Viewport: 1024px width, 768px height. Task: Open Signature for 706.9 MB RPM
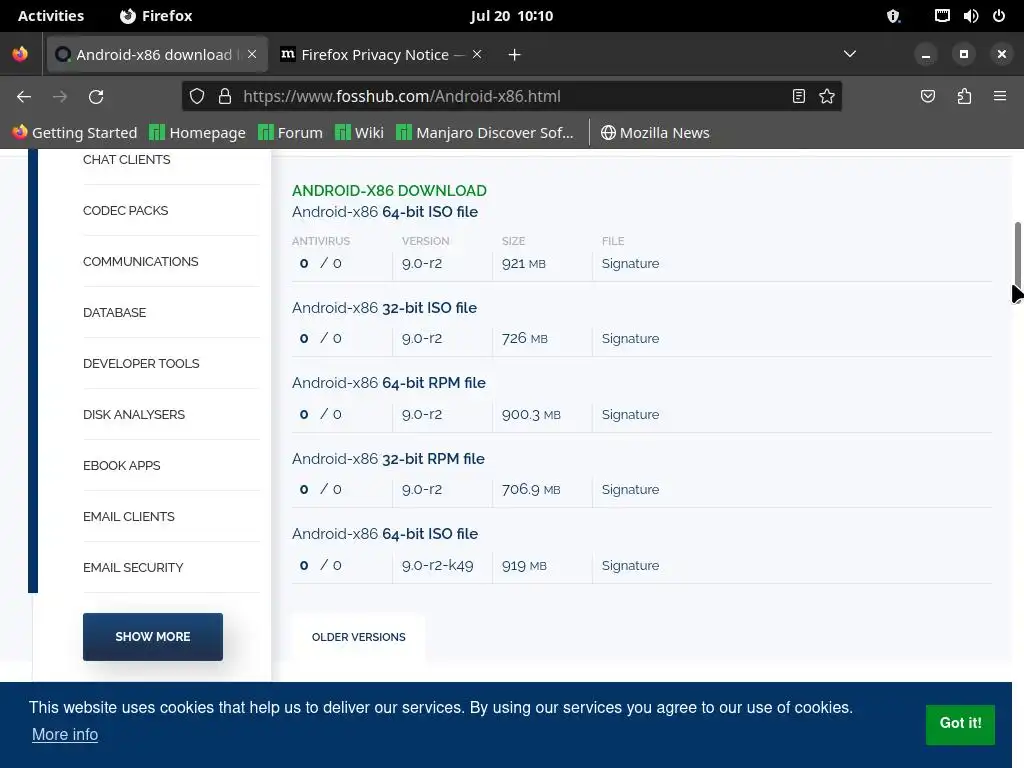(630, 490)
